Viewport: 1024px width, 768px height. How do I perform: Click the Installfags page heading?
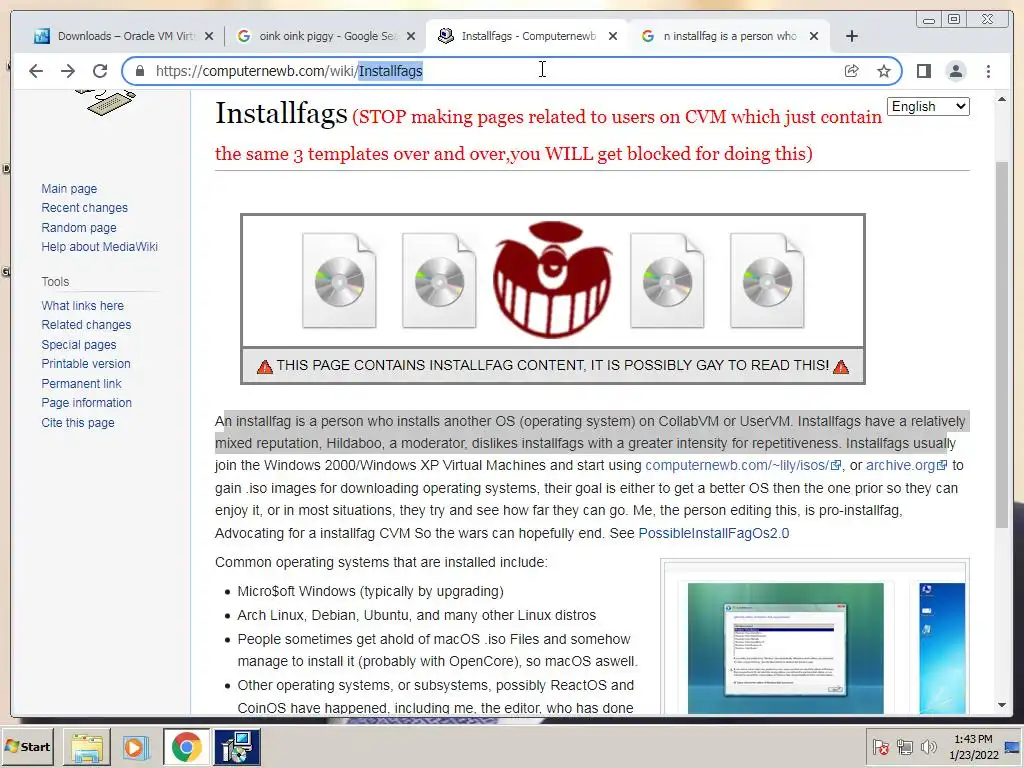[x=281, y=114]
